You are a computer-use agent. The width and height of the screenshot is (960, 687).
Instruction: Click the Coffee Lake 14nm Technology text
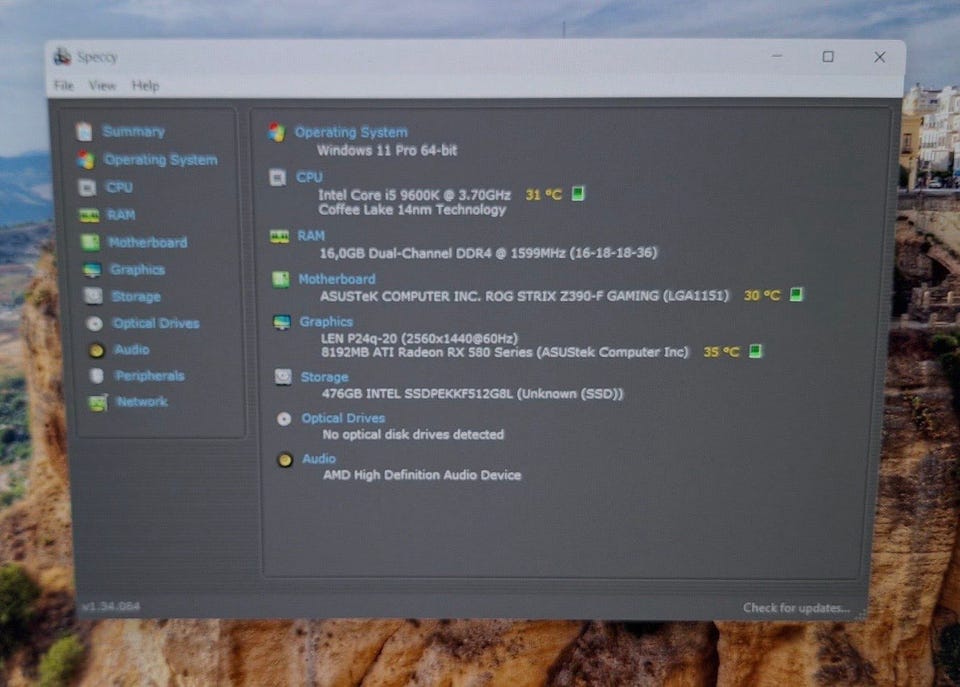[412, 209]
